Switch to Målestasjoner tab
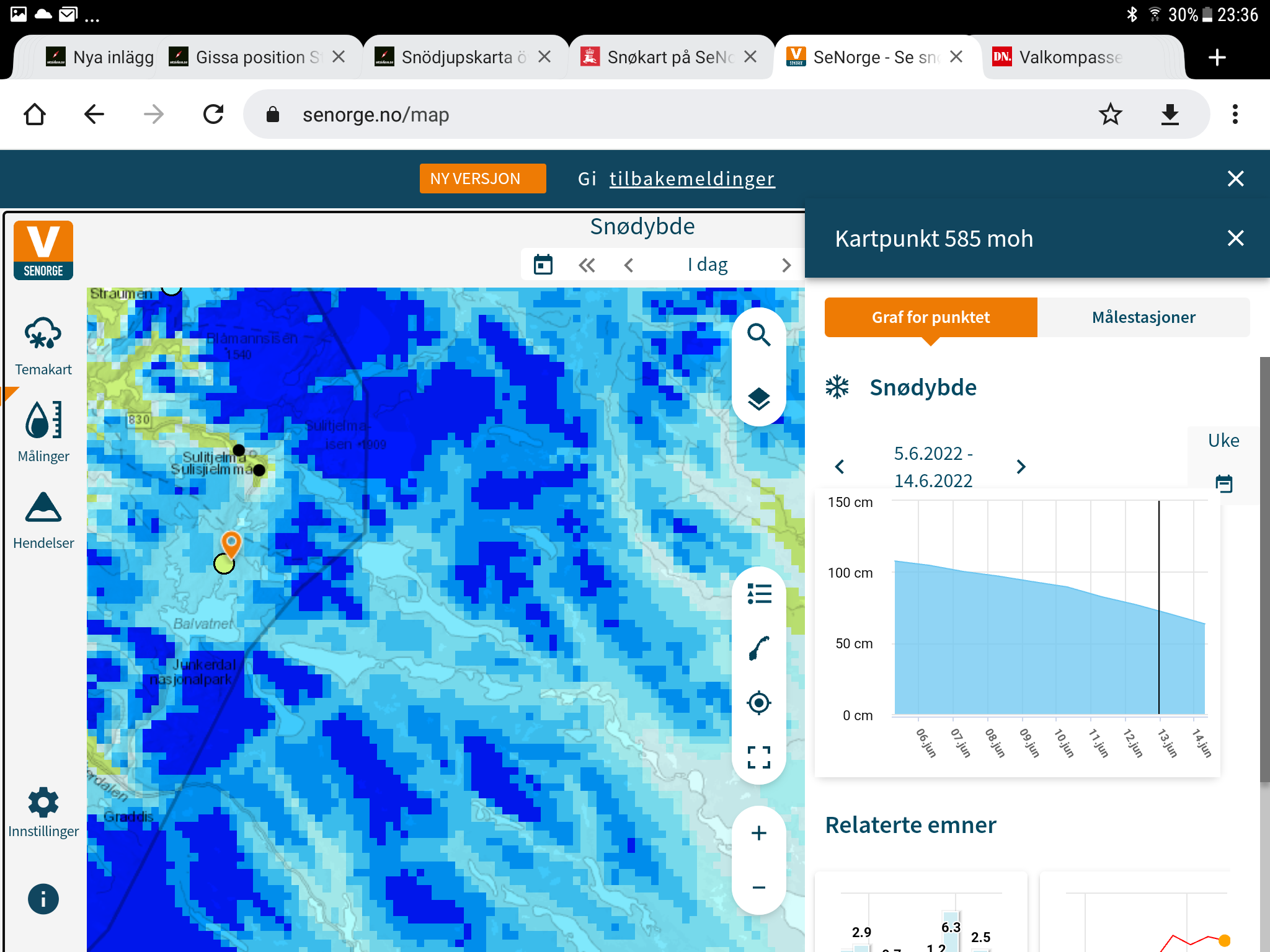The image size is (1270, 952). point(1143,317)
